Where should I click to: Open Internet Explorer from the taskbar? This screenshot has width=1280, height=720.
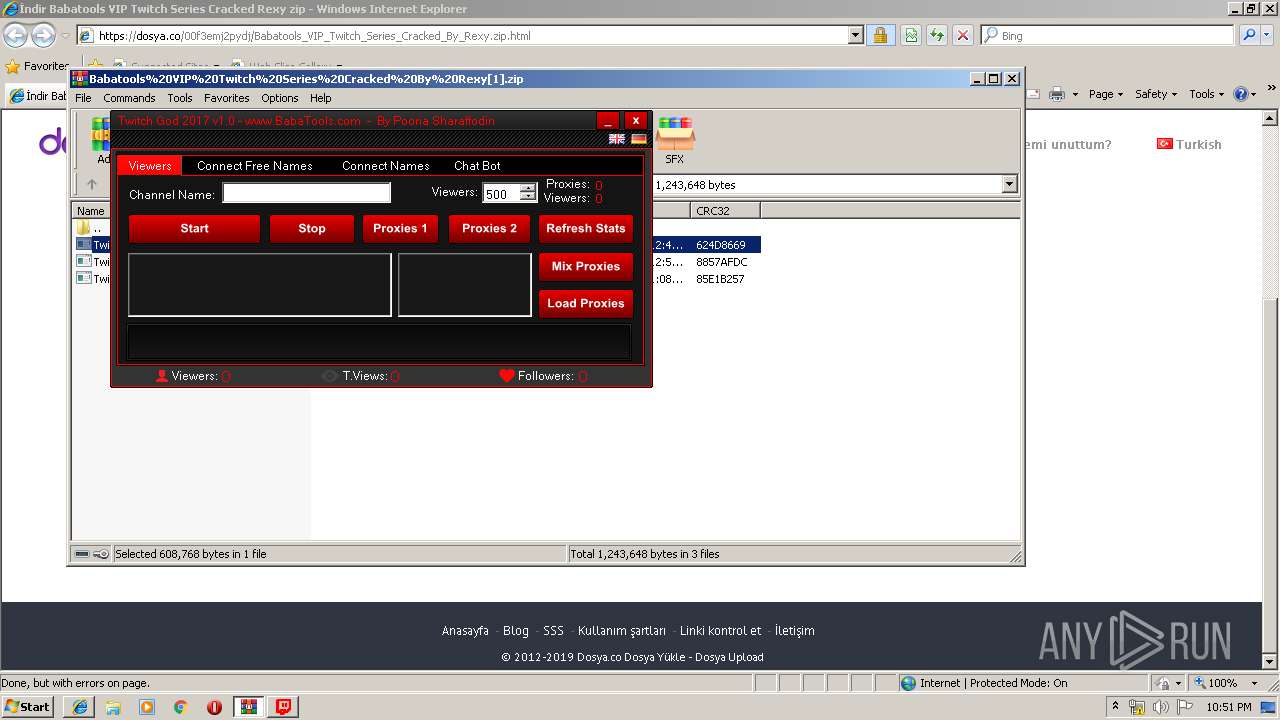pyautogui.click(x=79, y=707)
